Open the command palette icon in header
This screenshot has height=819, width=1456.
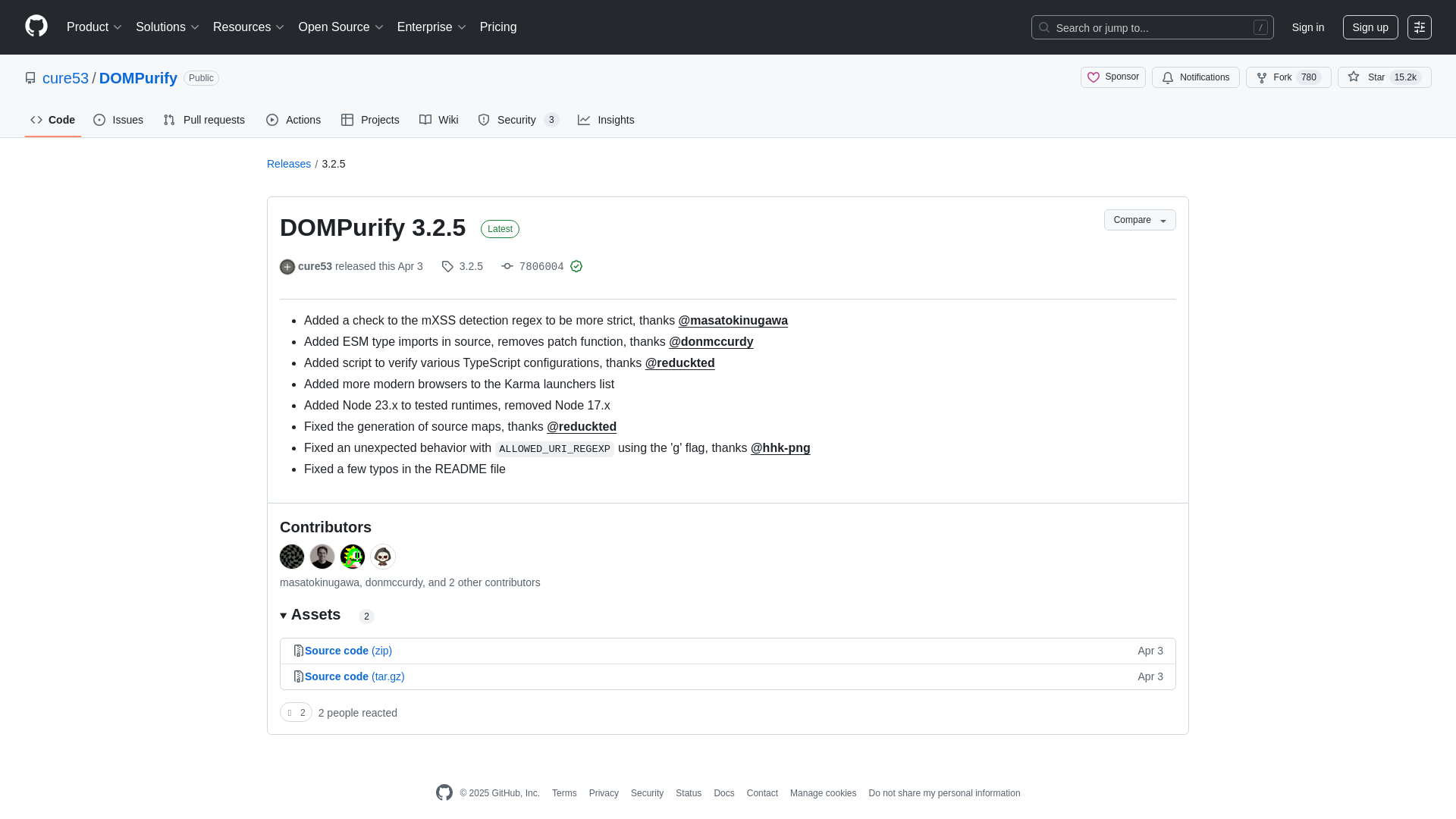[1419, 27]
